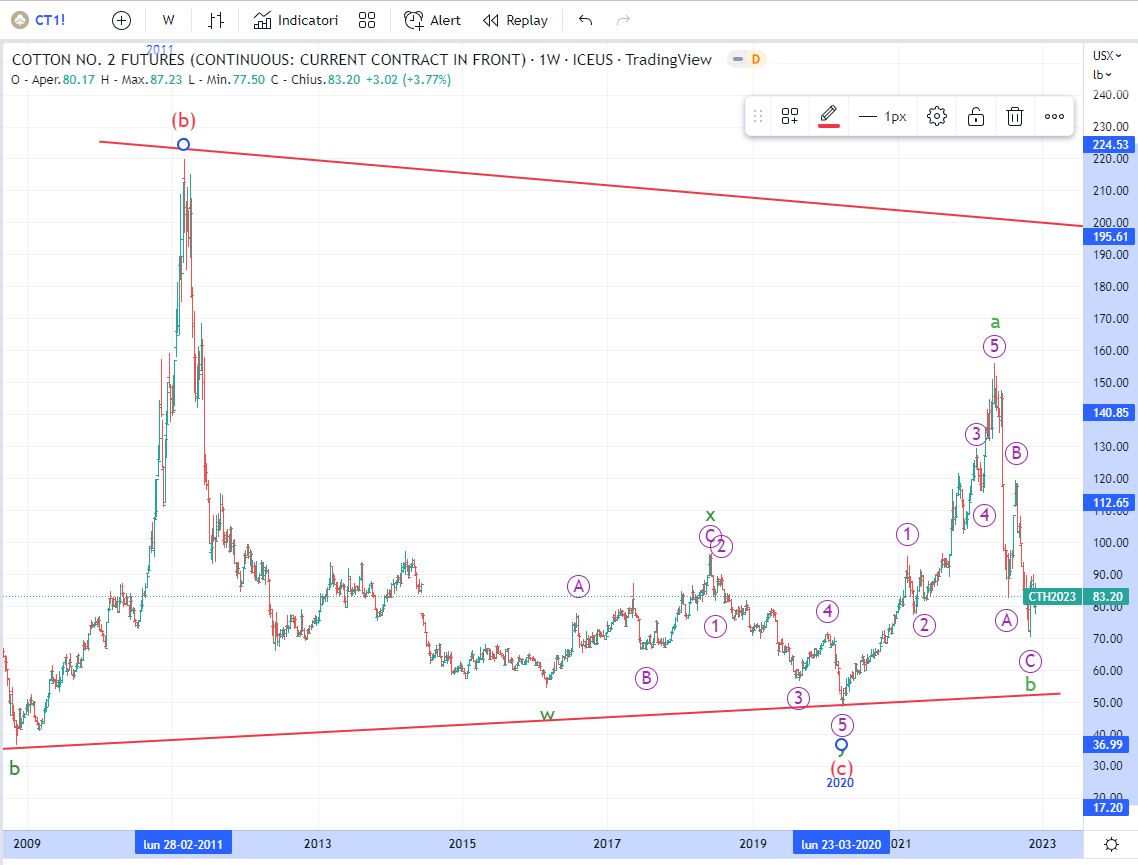Image resolution: width=1138 pixels, height=865 pixels.
Task: Click the 140.85 price axis label
Action: click(x=1110, y=412)
